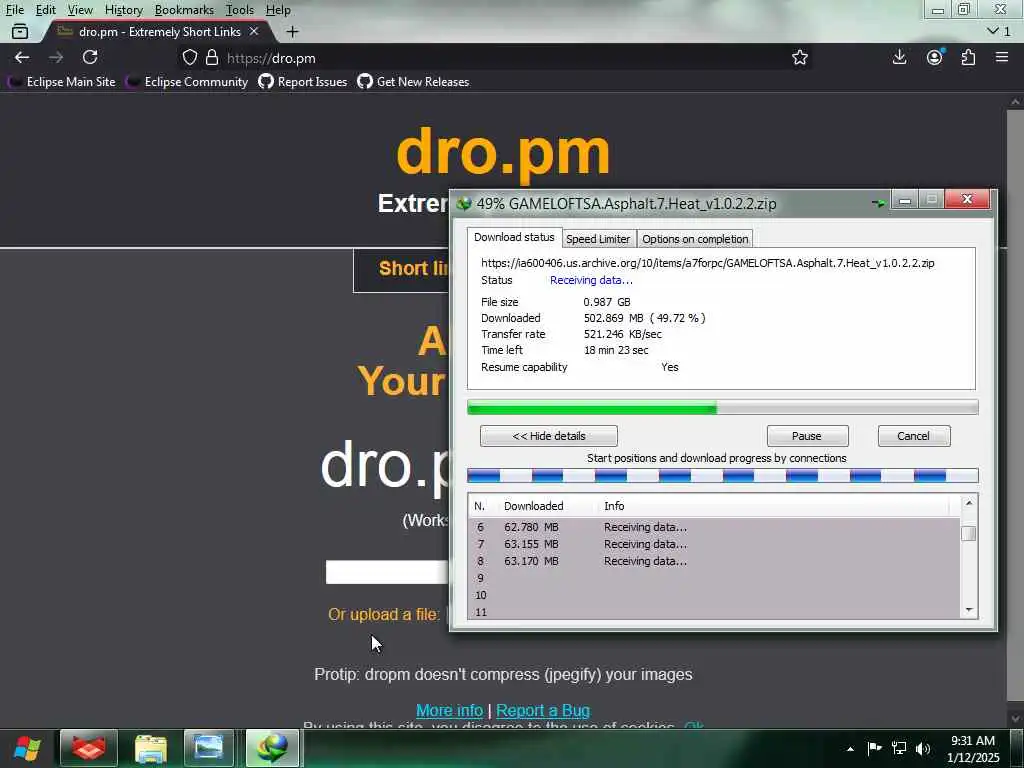
Task: Open Eclipse Main Site bookmark
Action: point(62,82)
